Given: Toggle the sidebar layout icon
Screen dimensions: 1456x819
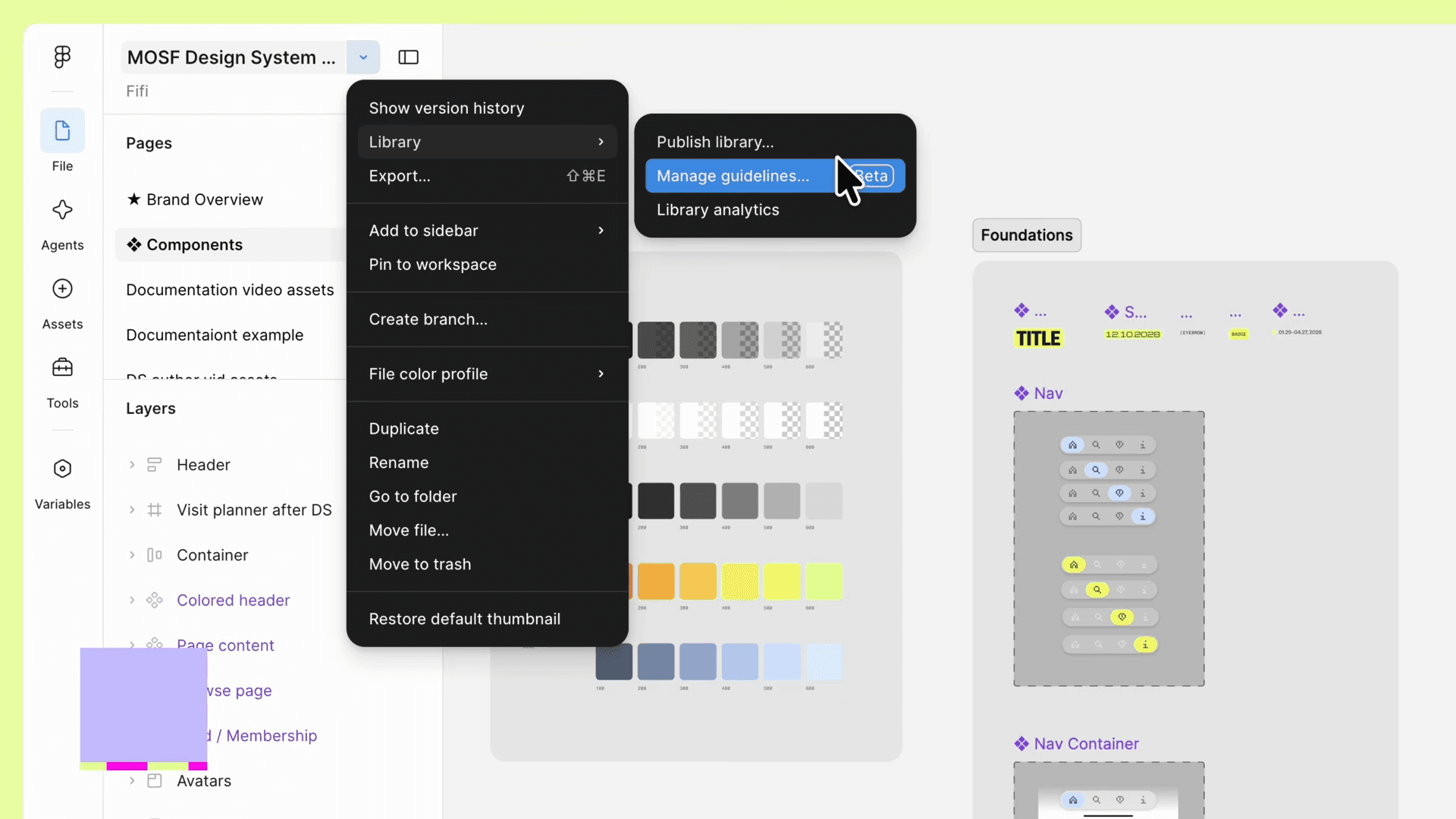Looking at the screenshot, I should (x=408, y=57).
